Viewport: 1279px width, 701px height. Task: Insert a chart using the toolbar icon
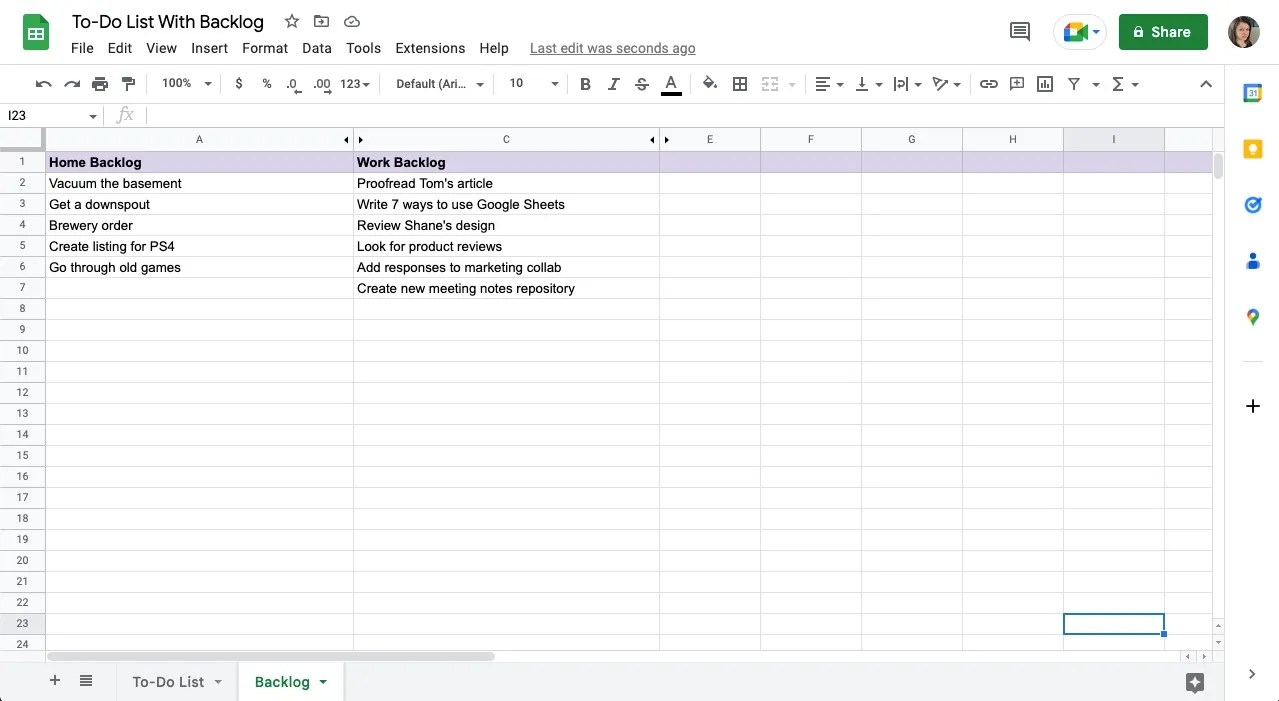click(1045, 84)
